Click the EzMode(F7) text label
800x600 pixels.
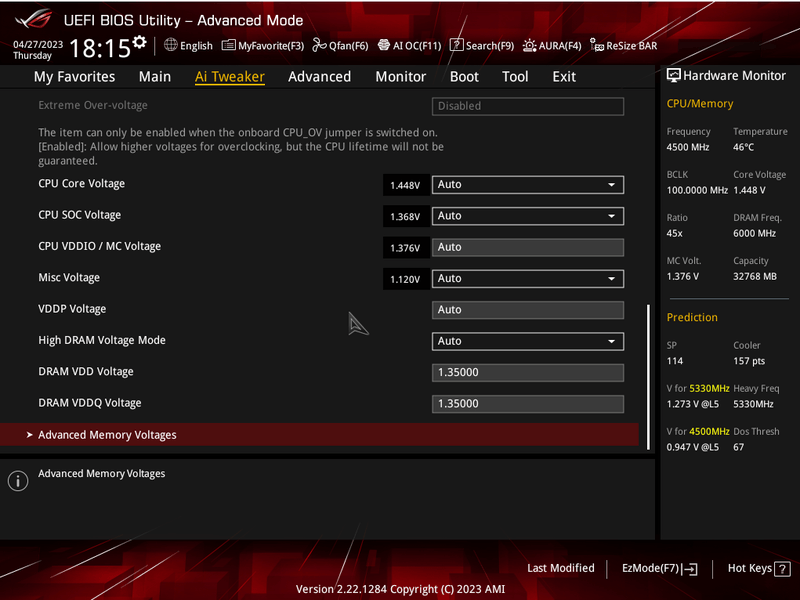point(651,568)
